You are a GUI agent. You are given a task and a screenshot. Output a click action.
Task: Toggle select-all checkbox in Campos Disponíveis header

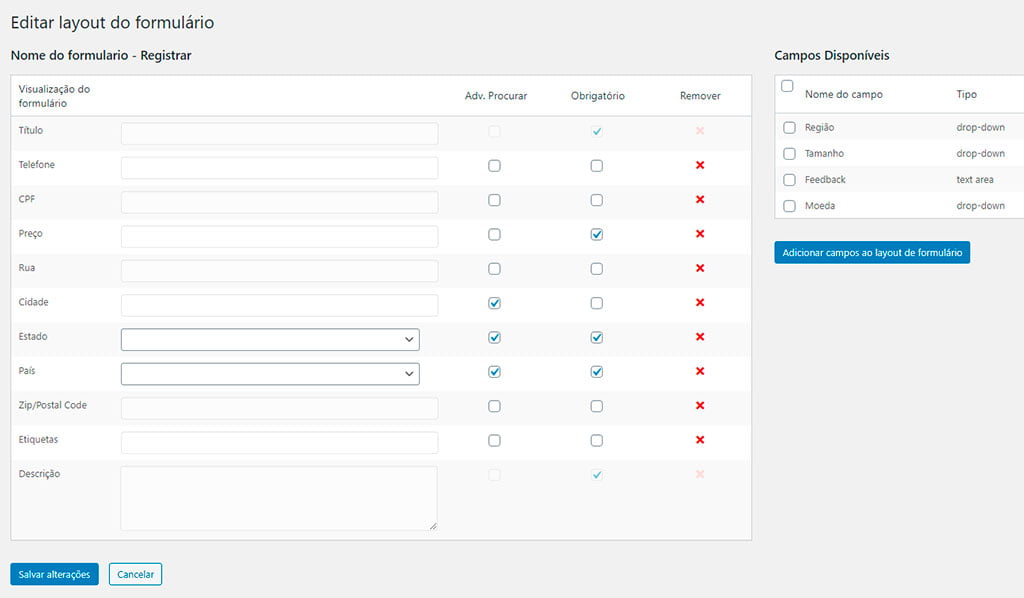click(x=787, y=87)
